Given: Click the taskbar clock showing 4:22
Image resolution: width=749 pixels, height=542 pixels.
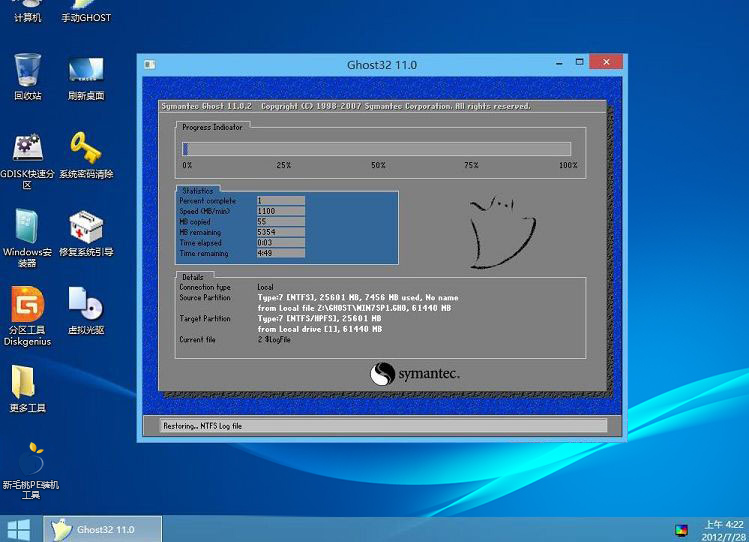Looking at the screenshot, I should coord(723,530).
